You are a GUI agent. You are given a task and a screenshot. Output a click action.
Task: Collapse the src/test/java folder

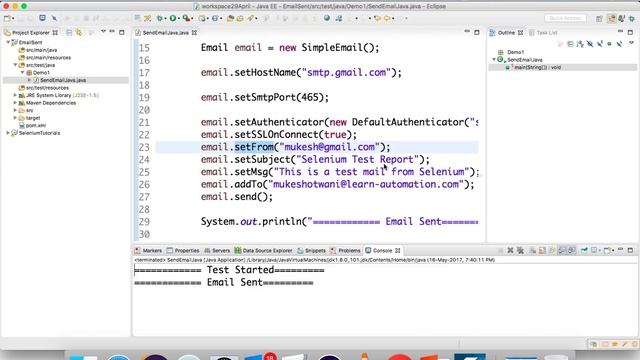(x=16, y=65)
